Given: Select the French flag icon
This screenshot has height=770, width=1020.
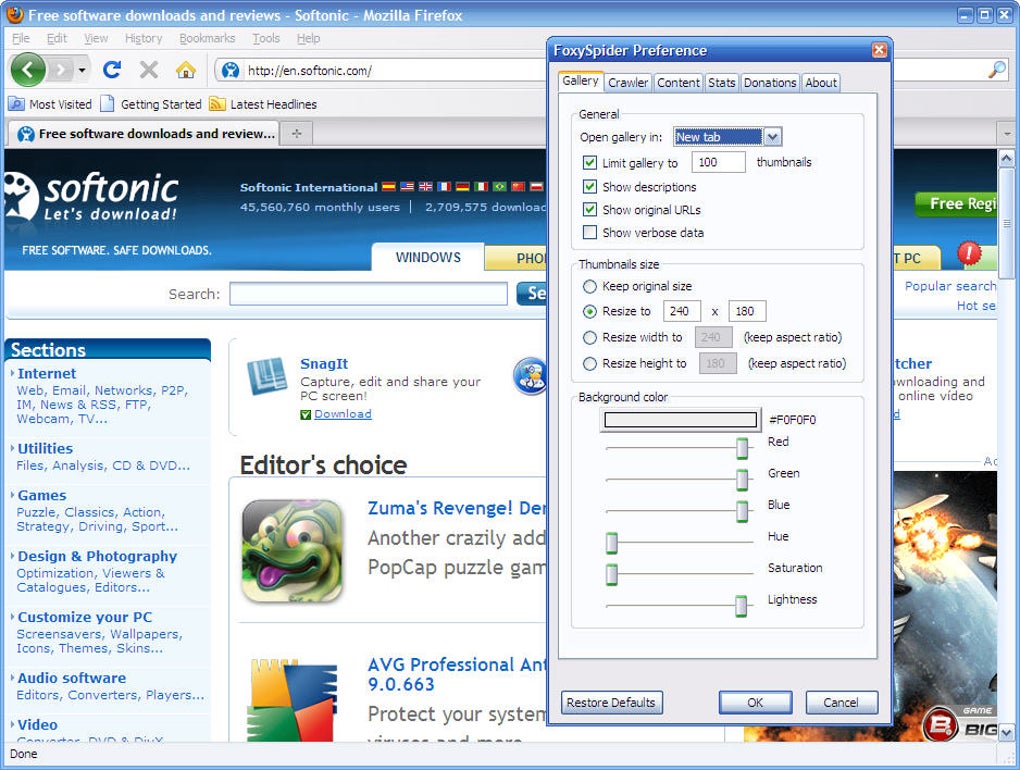Looking at the screenshot, I should pos(444,187).
